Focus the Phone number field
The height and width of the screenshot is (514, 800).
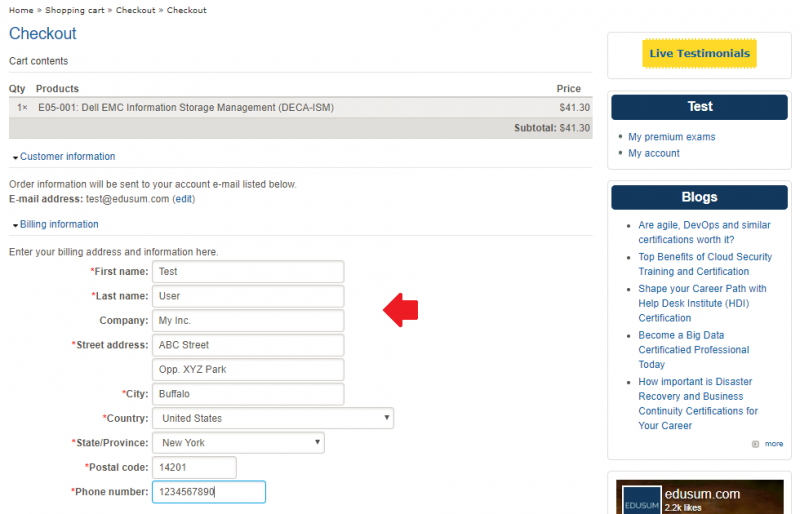(208, 492)
